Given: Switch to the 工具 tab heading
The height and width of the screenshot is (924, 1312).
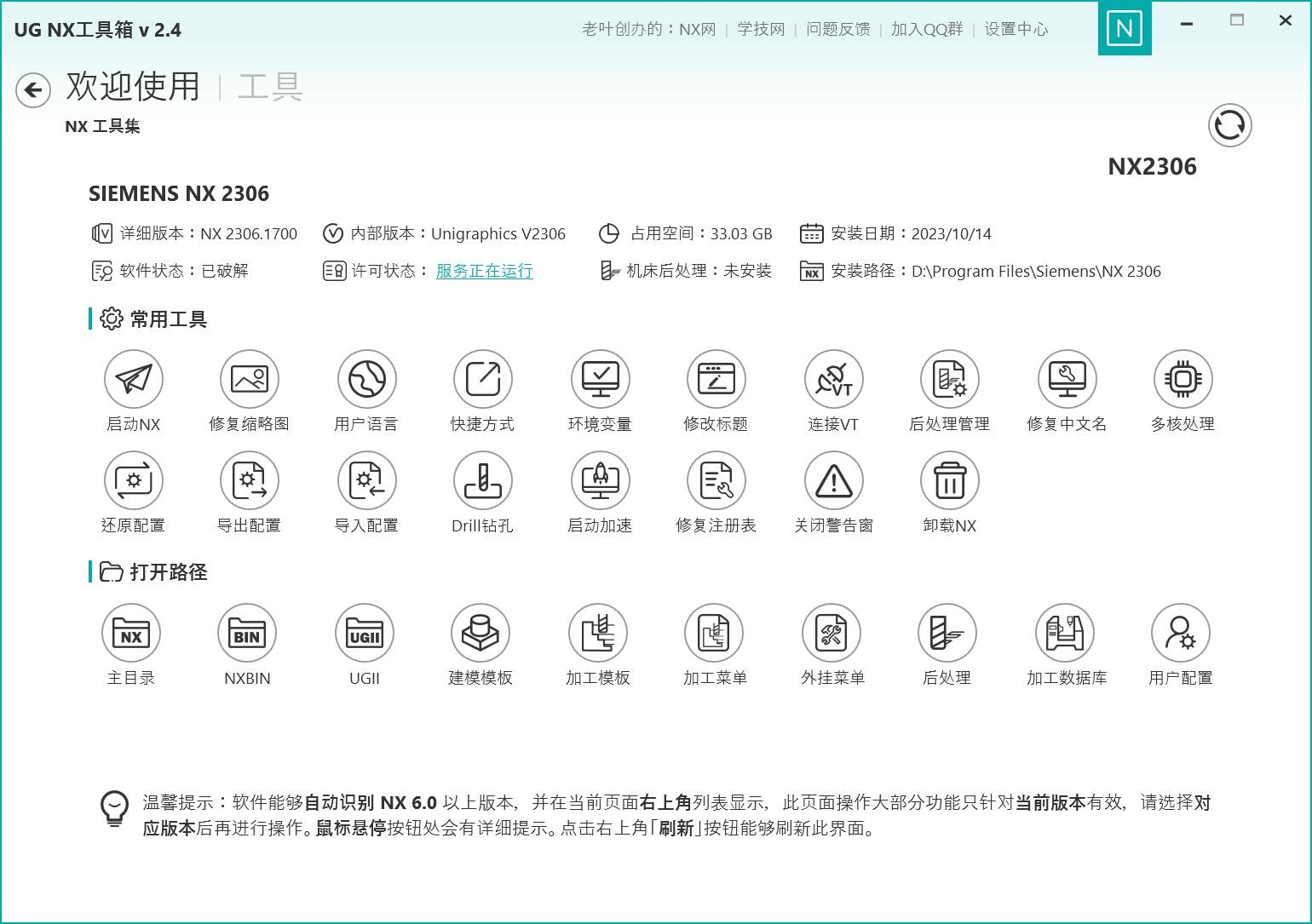Looking at the screenshot, I should point(270,86).
